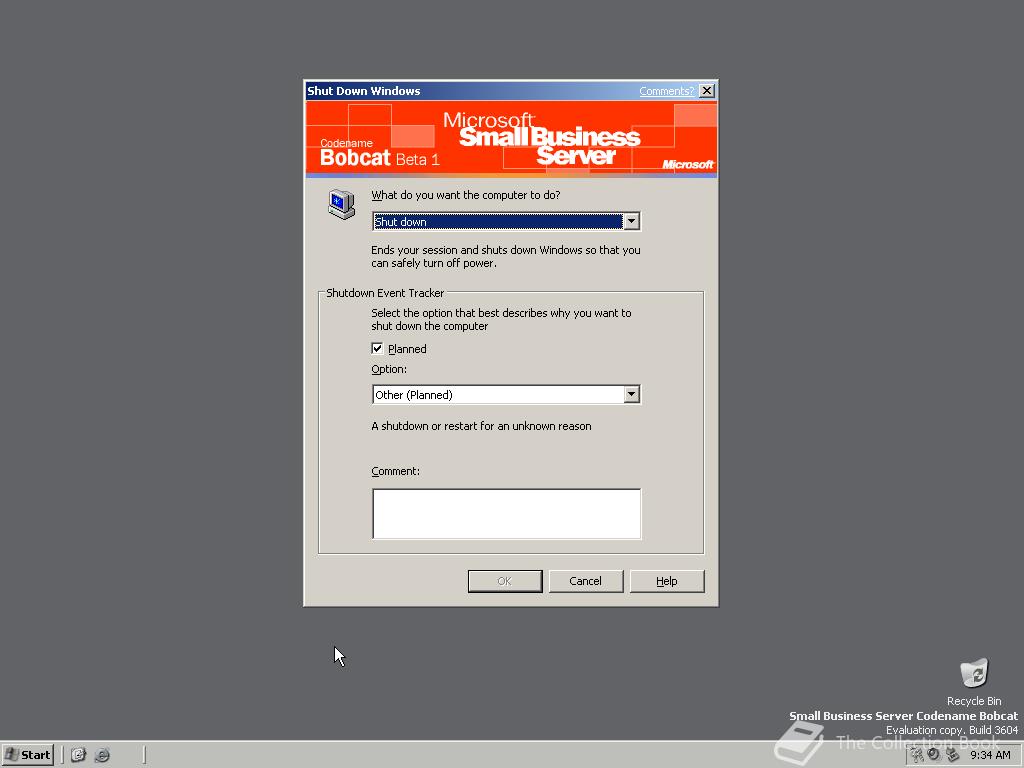Open the Shut down action dropdown arrow
The image size is (1024, 768).
click(631, 221)
